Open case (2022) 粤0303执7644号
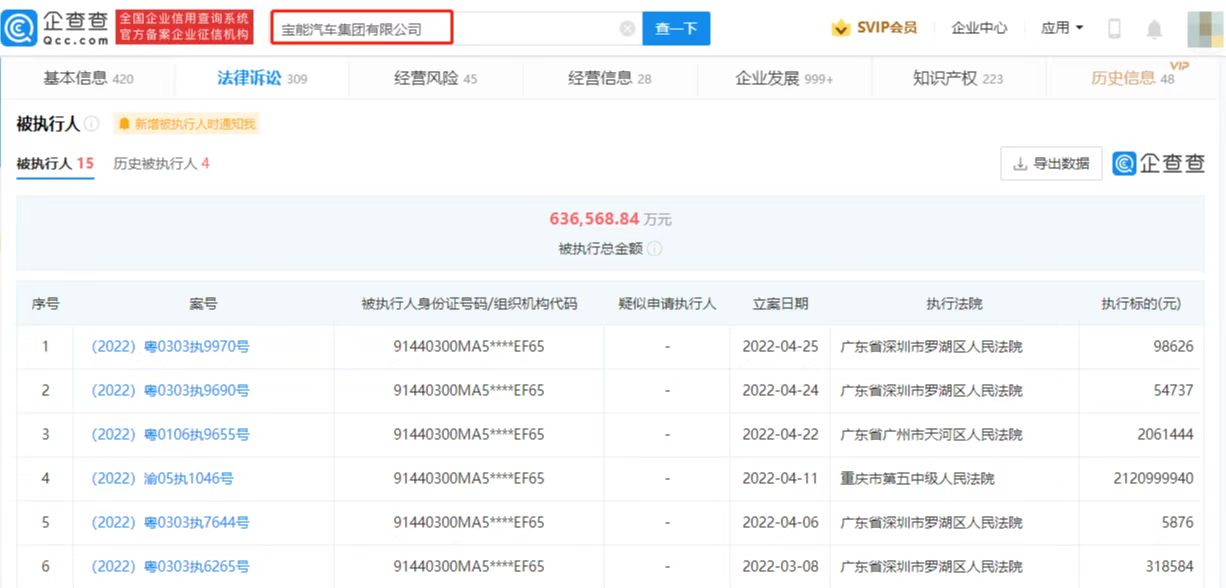1226x588 pixels. [x=170, y=523]
